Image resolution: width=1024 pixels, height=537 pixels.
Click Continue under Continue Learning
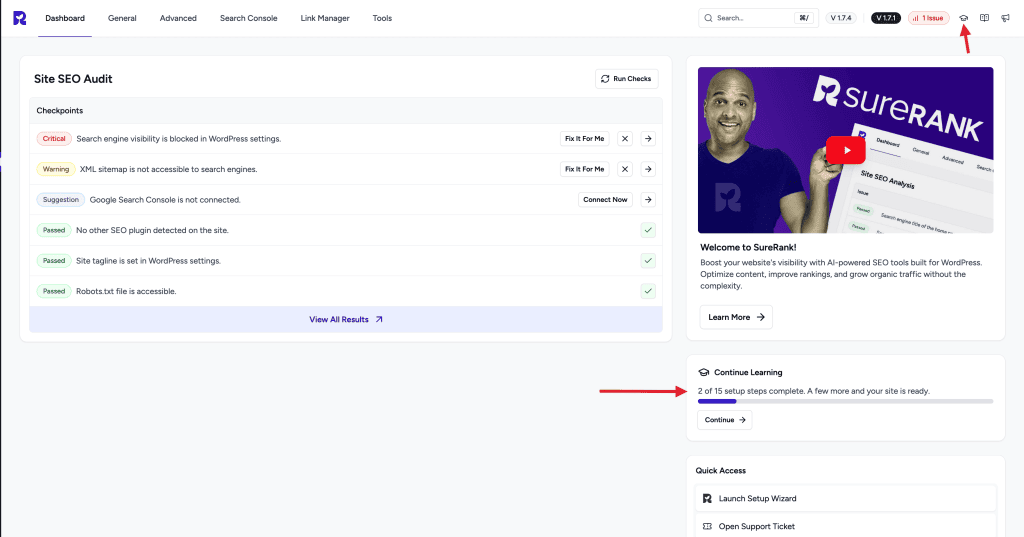(725, 420)
